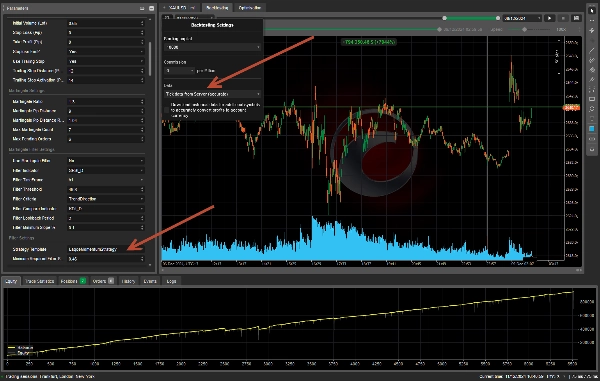This screenshot has height=381, width=600.
Task: Click the backtest date range end handle
Action: pyautogui.click(x=497, y=18)
